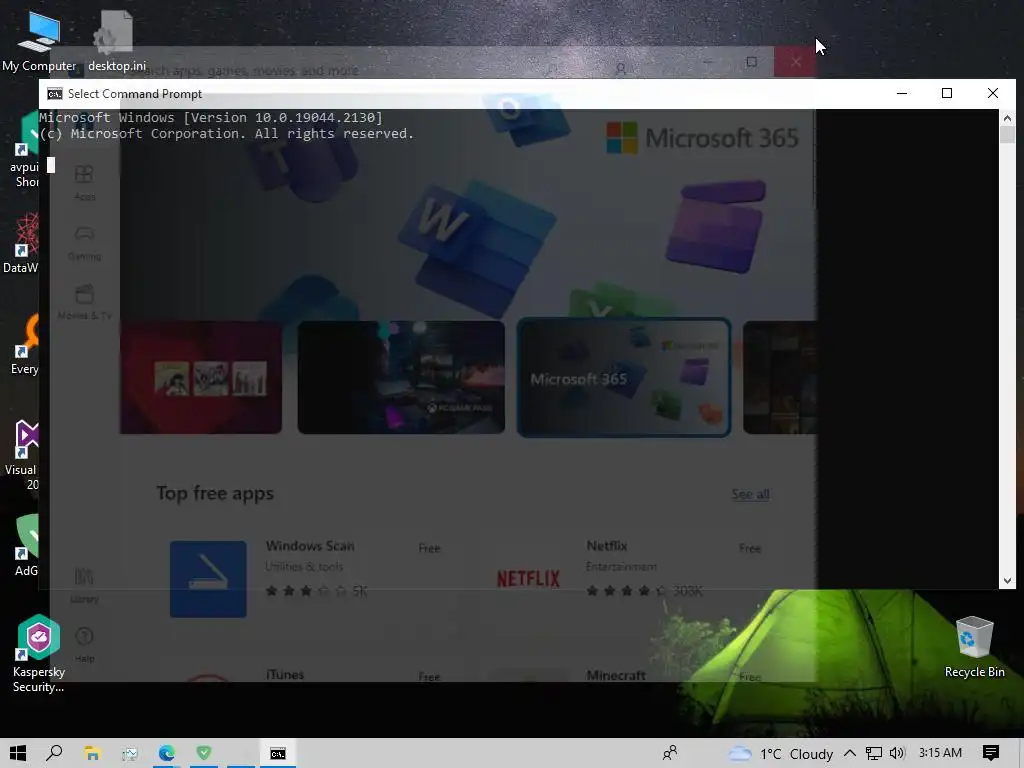
Task: Minimize the Command Prompt window
Action: click(902, 93)
